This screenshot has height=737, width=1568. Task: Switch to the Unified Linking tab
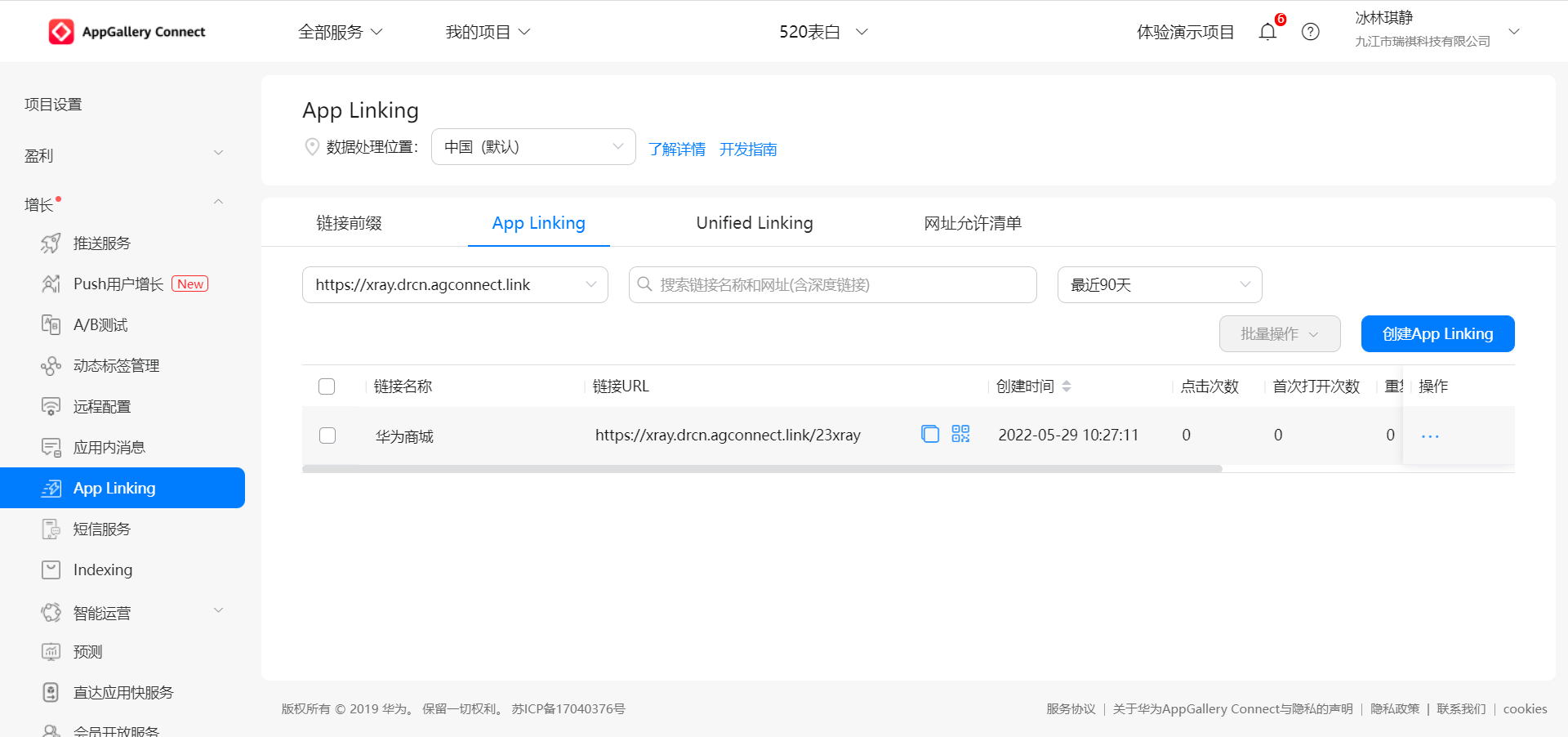(x=755, y=223)
